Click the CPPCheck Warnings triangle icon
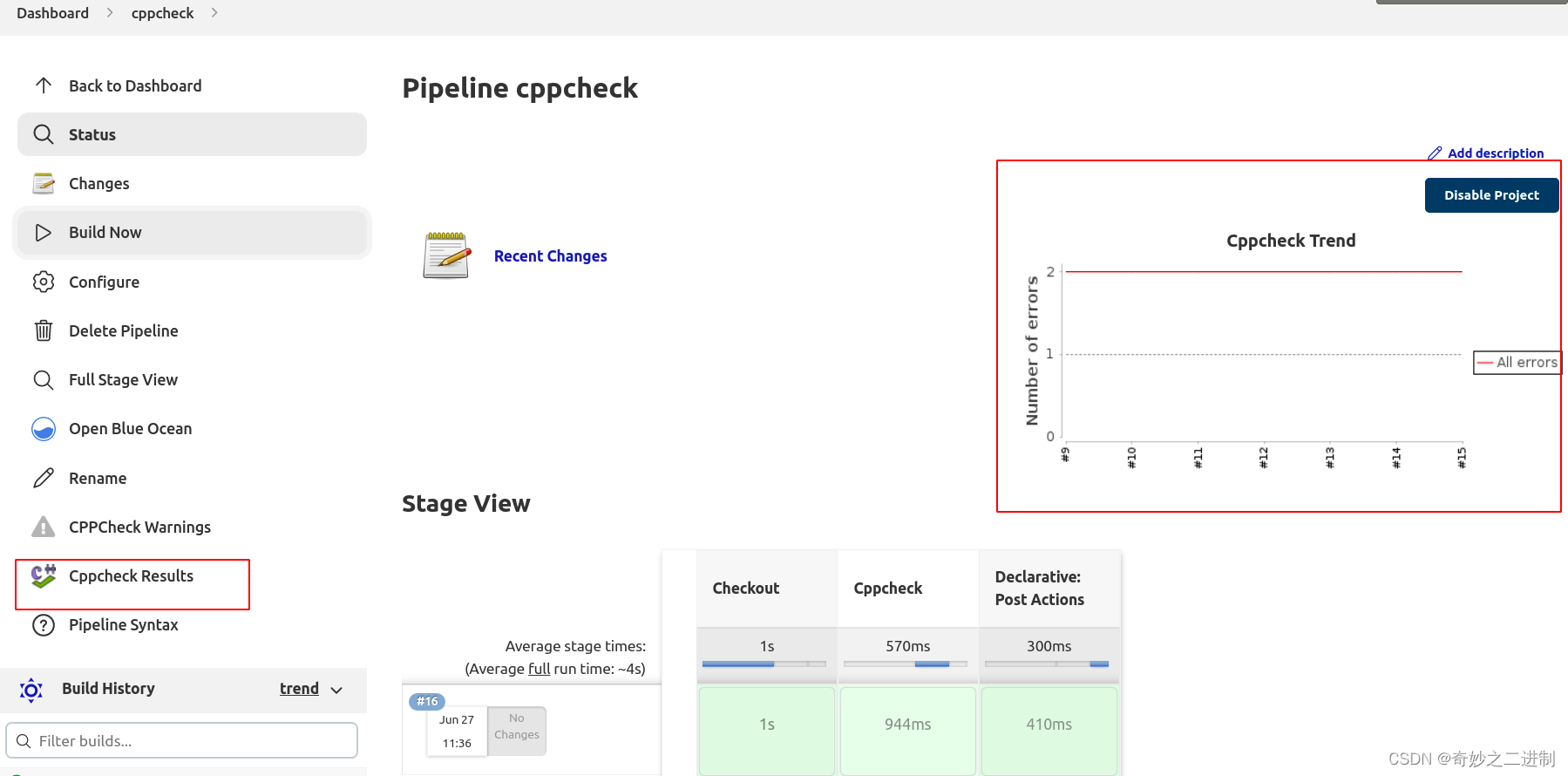The width and height of the screenshot is (1568, 776). 44,527
